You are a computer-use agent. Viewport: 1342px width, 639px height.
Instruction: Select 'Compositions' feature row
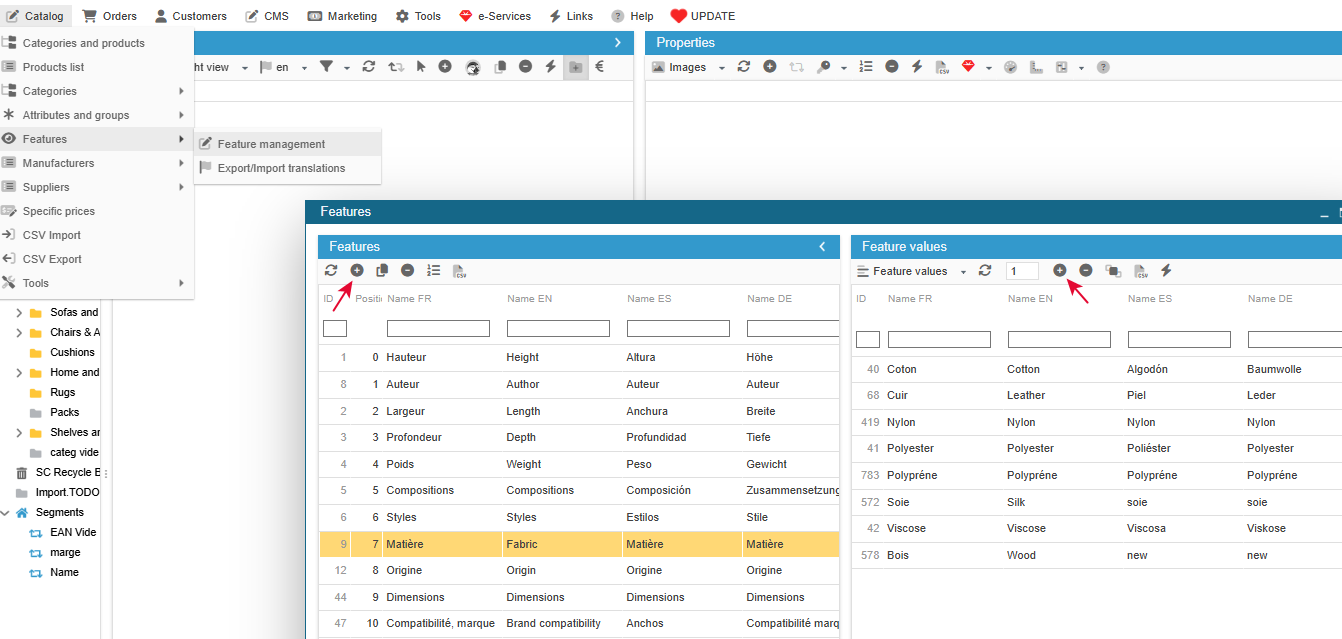point(579,490)
